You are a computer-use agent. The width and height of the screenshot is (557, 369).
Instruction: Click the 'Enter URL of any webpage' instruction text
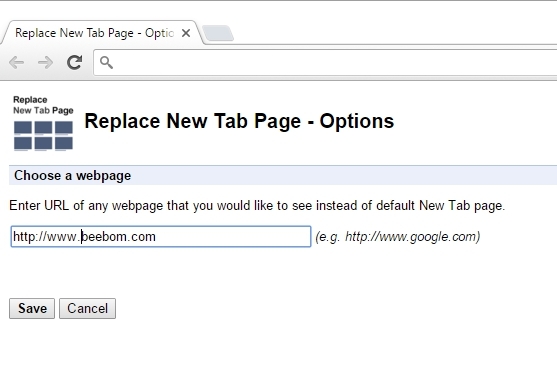(257, 206)
